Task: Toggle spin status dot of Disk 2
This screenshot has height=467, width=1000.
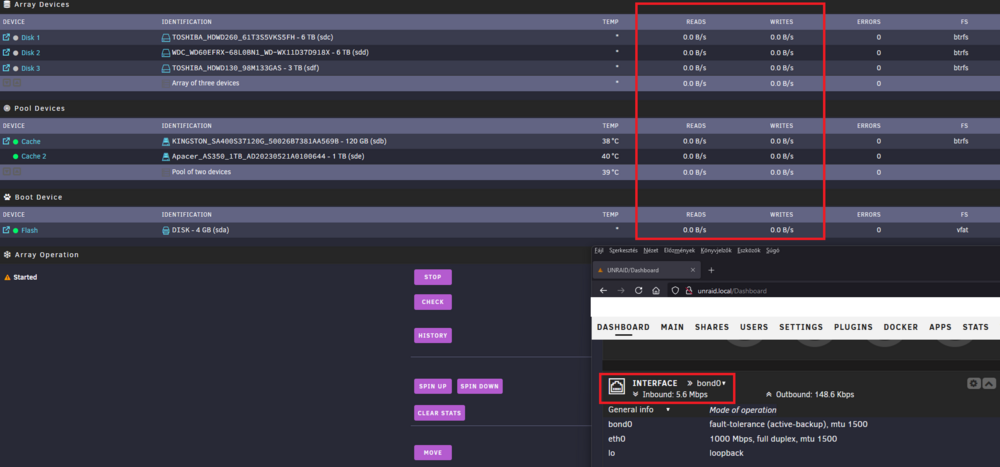Action: tap(16, 54)
